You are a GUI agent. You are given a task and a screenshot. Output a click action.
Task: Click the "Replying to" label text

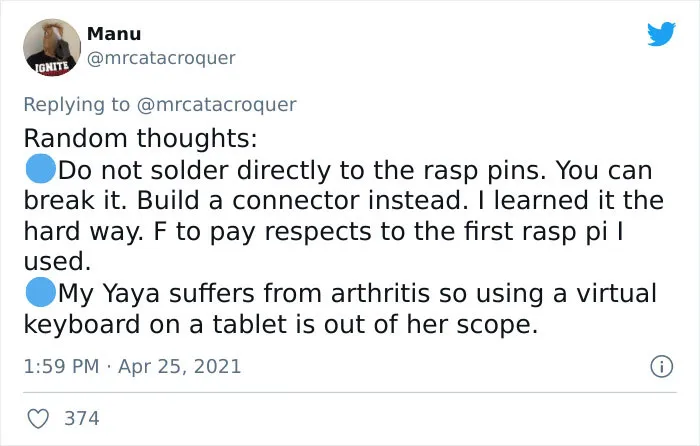pos(76,104)
